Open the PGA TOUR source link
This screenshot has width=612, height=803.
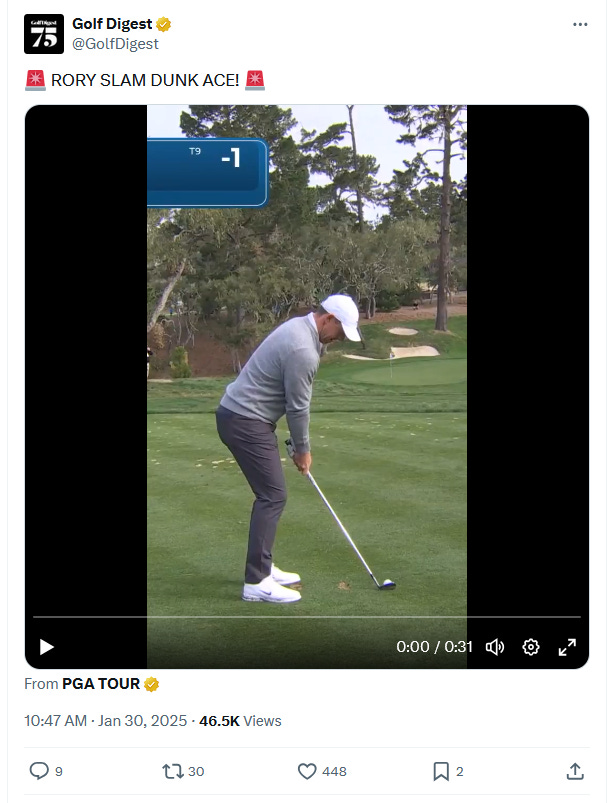click(101, 684)
